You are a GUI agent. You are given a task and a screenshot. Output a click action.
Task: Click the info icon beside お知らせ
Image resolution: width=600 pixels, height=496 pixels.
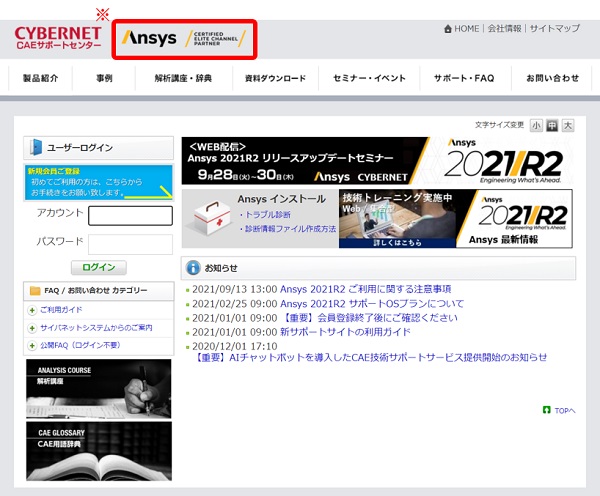(x=193, y=268)
